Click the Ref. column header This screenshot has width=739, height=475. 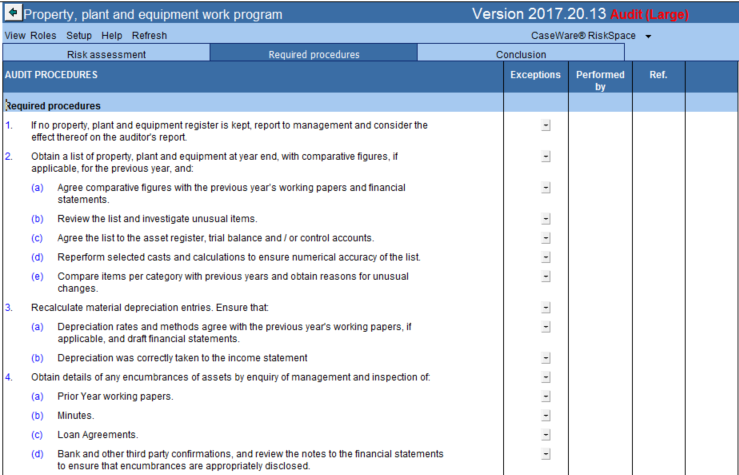[658, 75]
